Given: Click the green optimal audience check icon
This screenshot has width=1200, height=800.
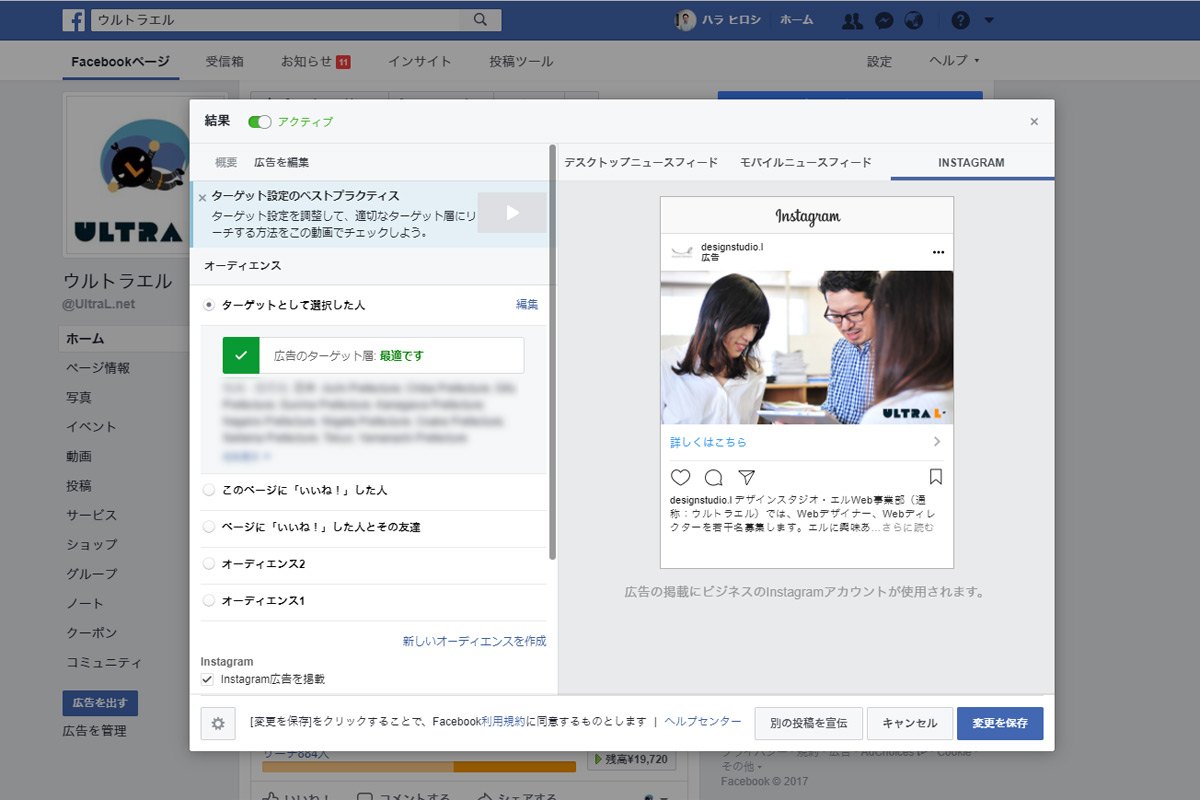Looking at the screenshot, I should coord(241,355).
